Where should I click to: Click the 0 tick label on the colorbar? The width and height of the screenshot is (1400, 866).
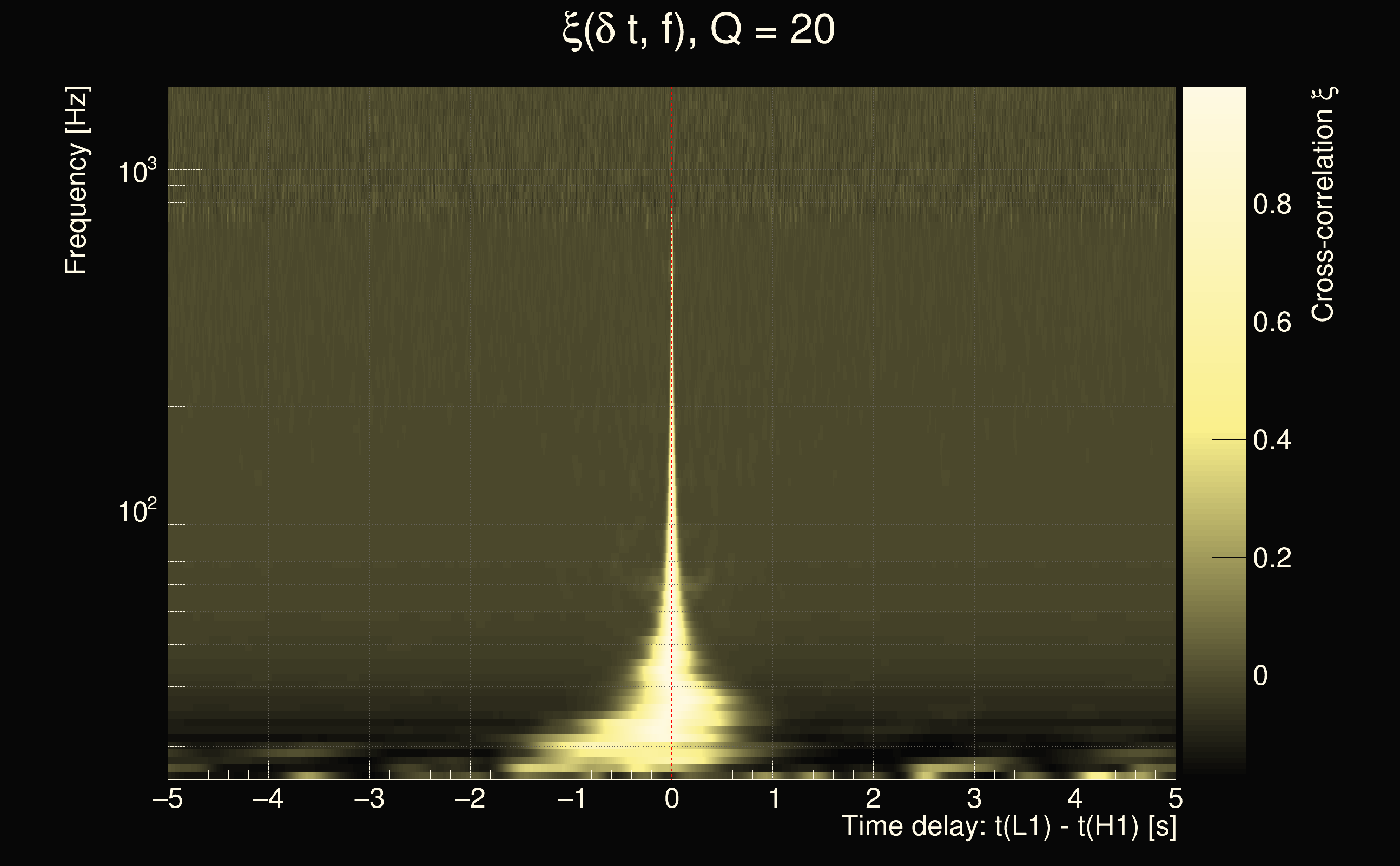1260,677
